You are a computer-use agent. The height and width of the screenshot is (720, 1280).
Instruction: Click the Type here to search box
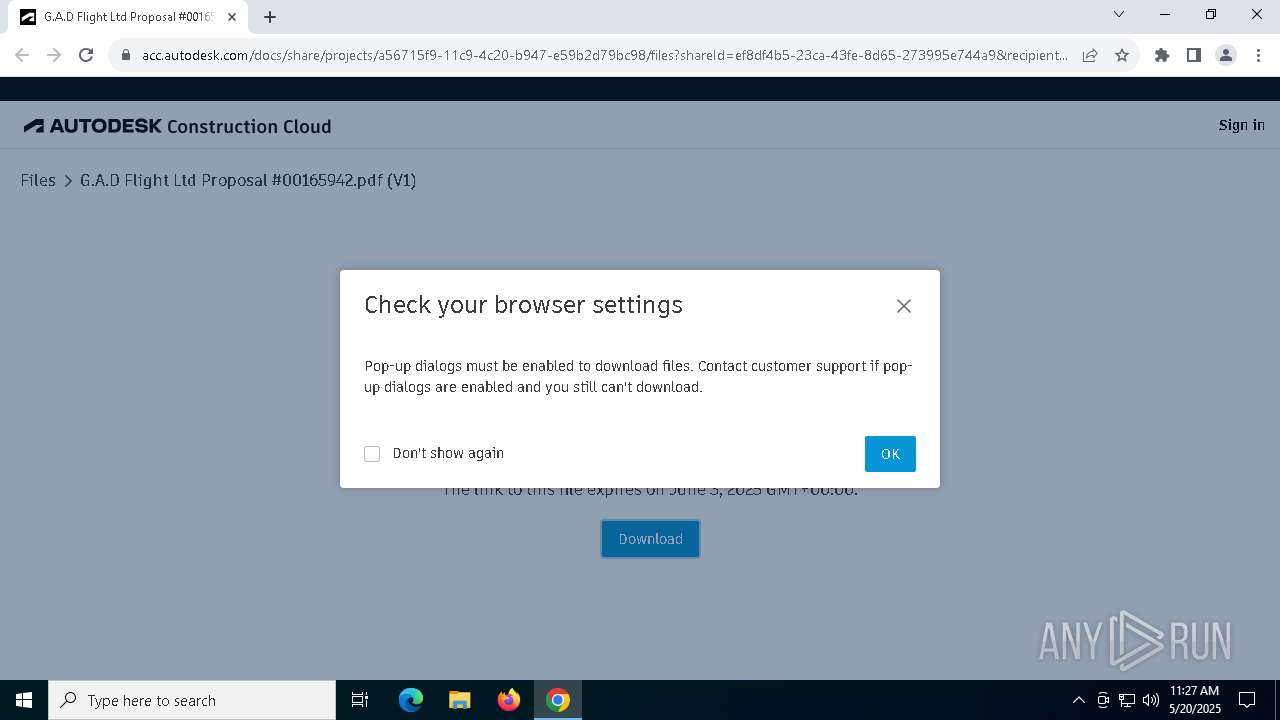[x=192, y=700]
